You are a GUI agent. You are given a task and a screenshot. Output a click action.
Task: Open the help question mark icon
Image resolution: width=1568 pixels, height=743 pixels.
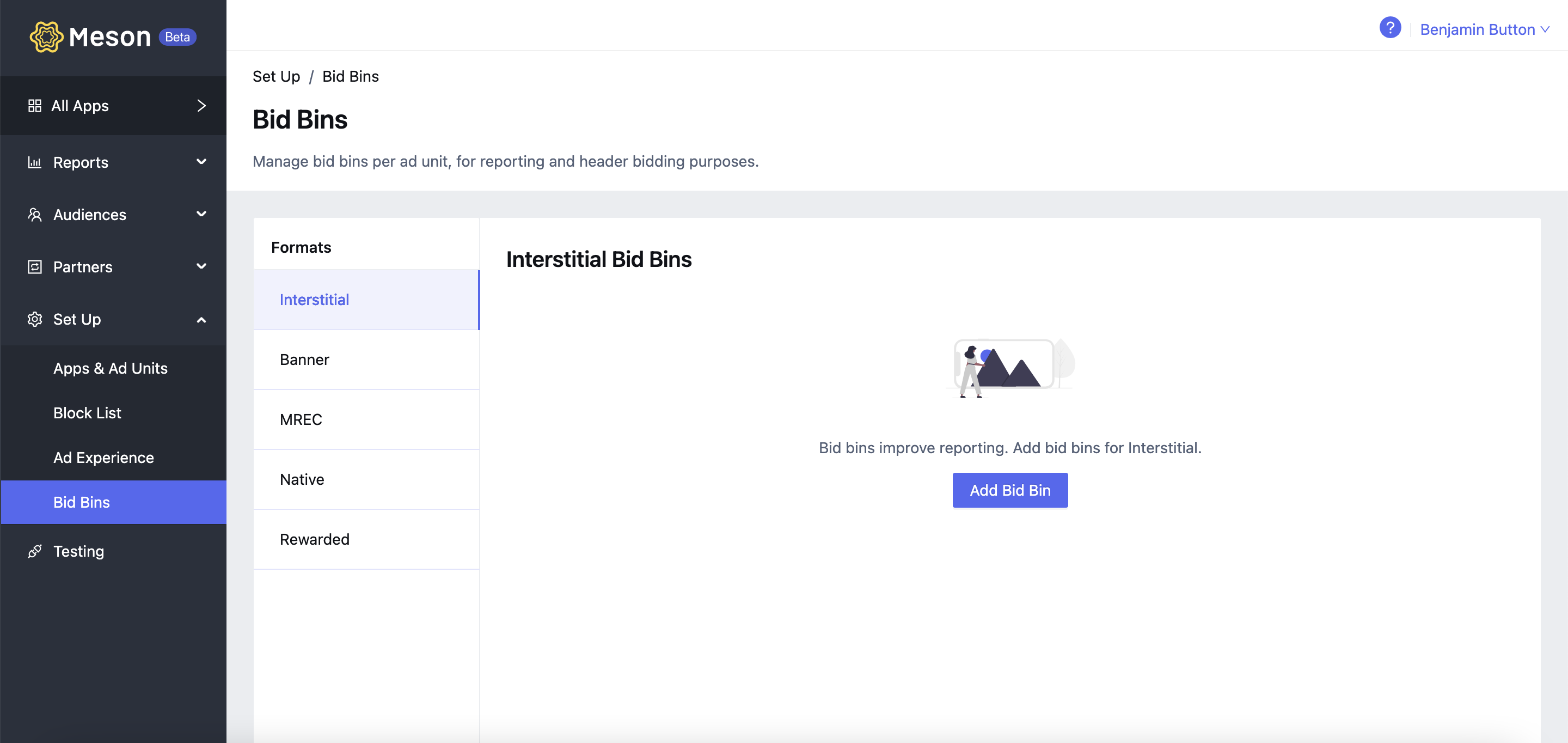(x=1389, y=28)
